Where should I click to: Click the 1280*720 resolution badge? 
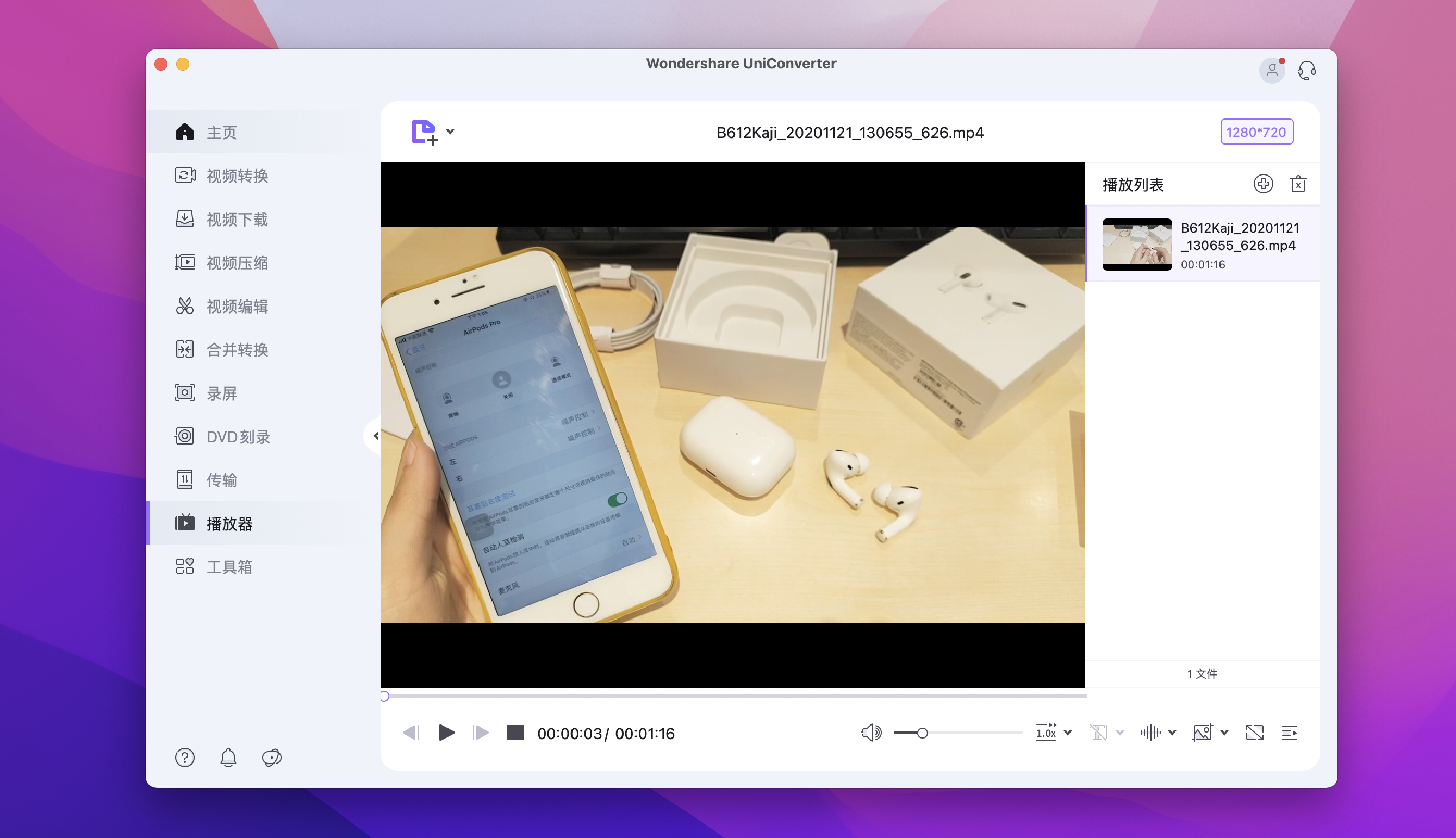pos(1256,132)
